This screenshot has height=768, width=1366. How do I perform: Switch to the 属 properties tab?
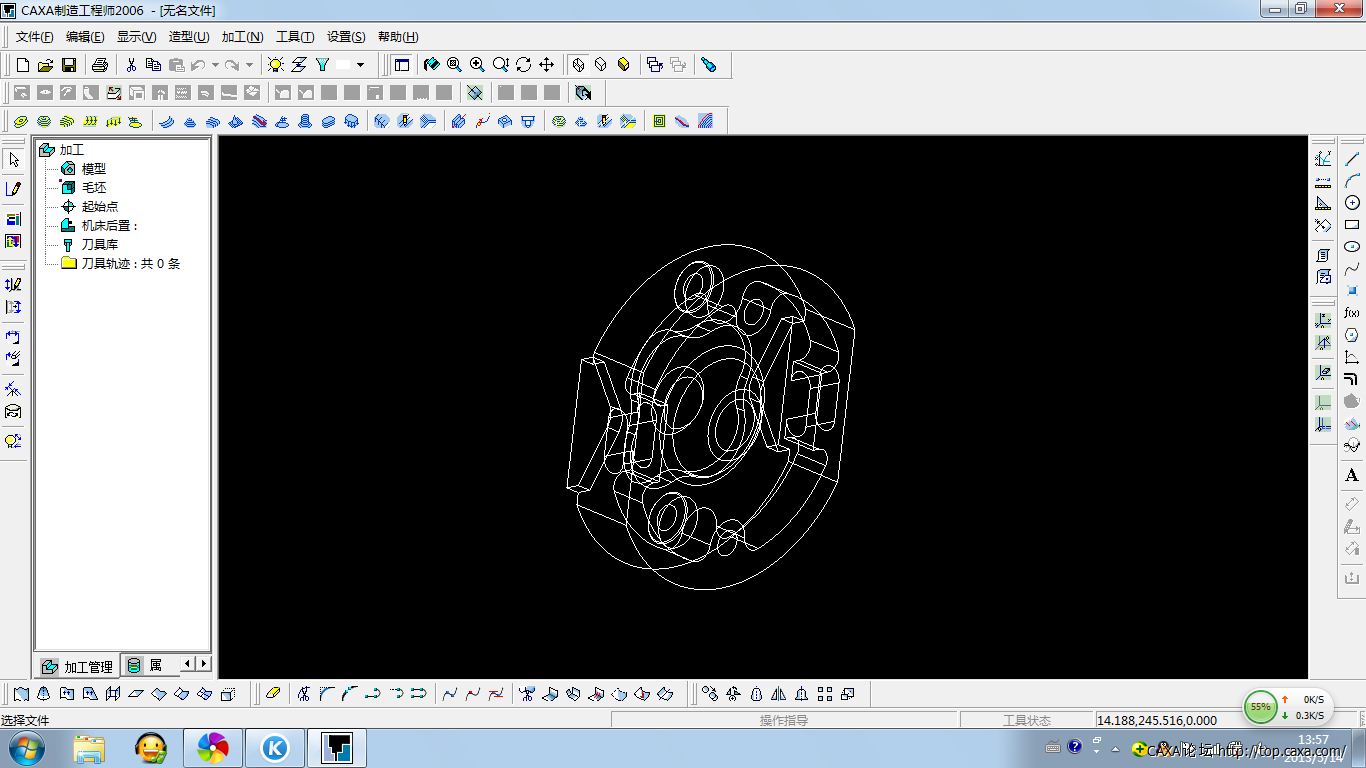click(x=148, y=665)
